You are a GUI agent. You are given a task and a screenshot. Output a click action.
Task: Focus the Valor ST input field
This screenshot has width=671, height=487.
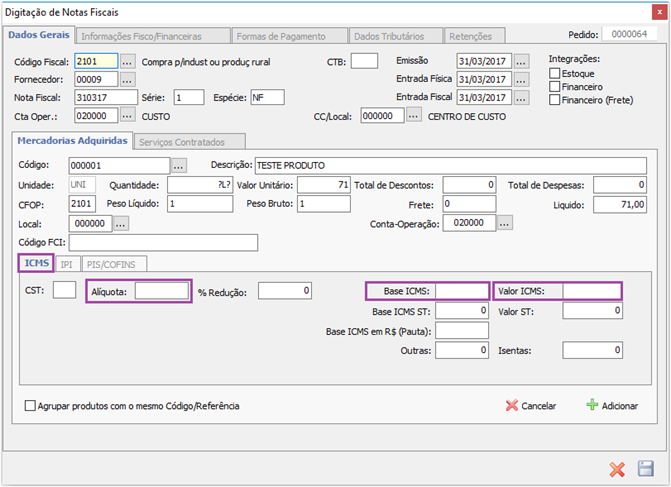(x=592, y=311)
